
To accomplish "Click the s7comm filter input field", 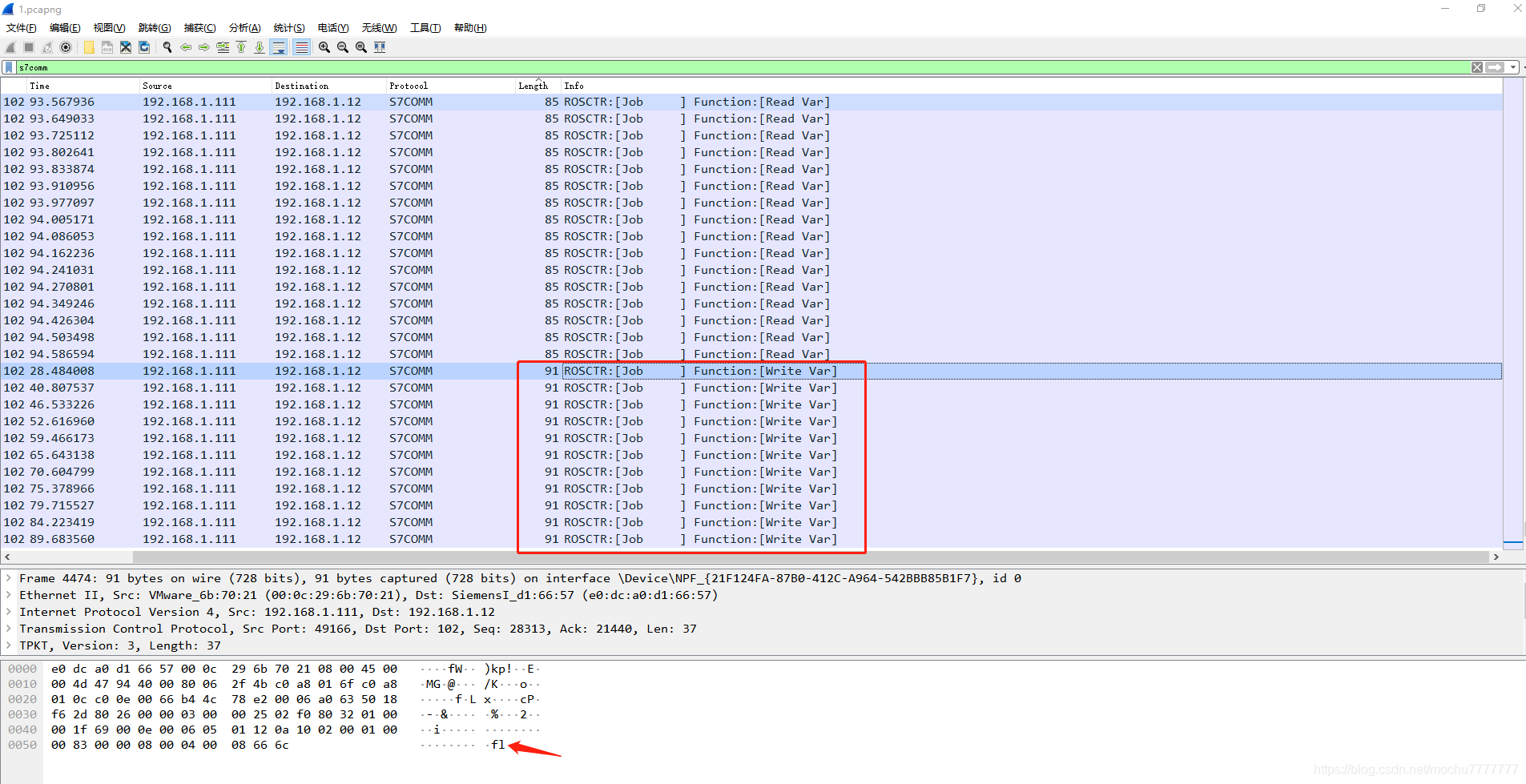I will pos(743,67).
